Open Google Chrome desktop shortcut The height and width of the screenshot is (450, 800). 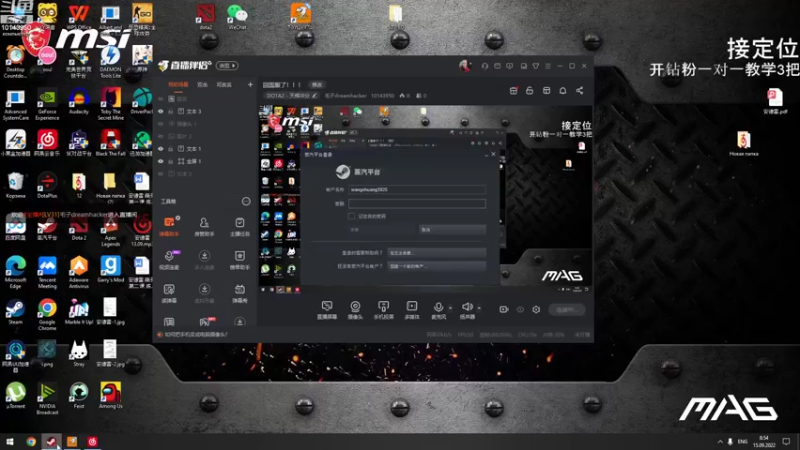pos(47,314)
